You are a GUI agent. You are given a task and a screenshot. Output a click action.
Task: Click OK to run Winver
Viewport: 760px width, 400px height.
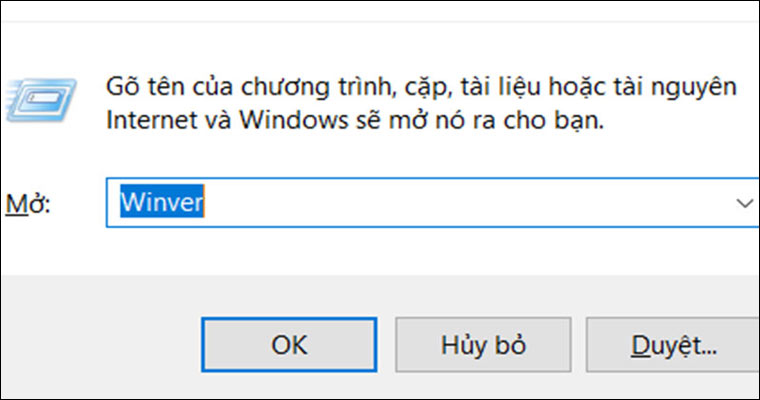click(x=289, y=345)
